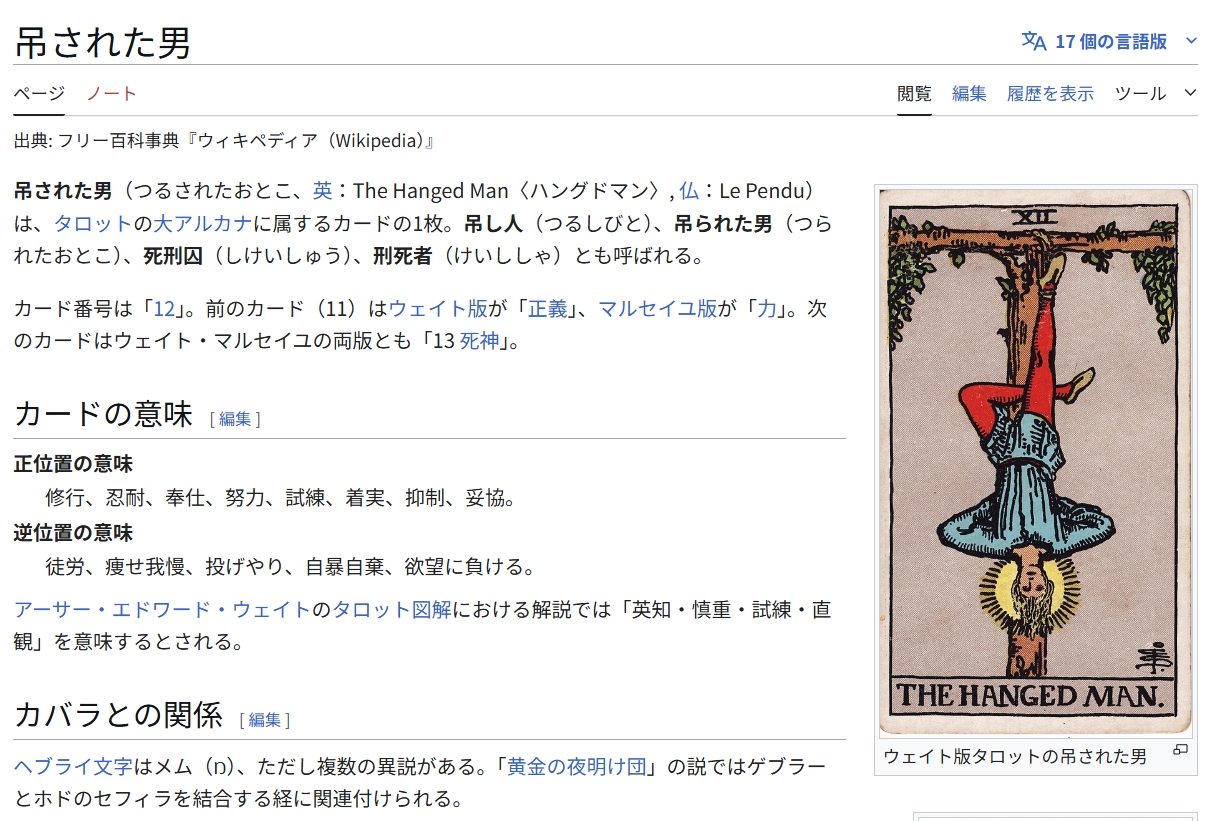
Task: Open the 黄金の夜明け団 link
Action: pyautogui.click(x=578, y=767)
